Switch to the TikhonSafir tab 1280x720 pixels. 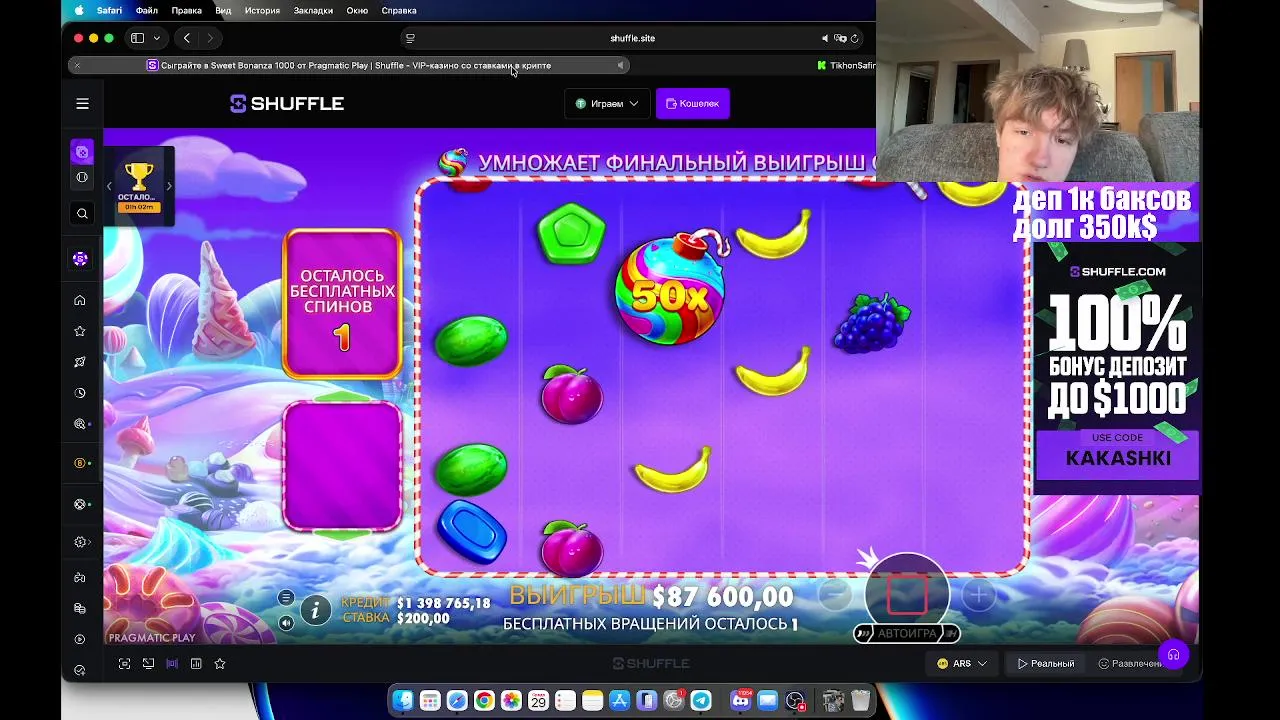(845, 65)
